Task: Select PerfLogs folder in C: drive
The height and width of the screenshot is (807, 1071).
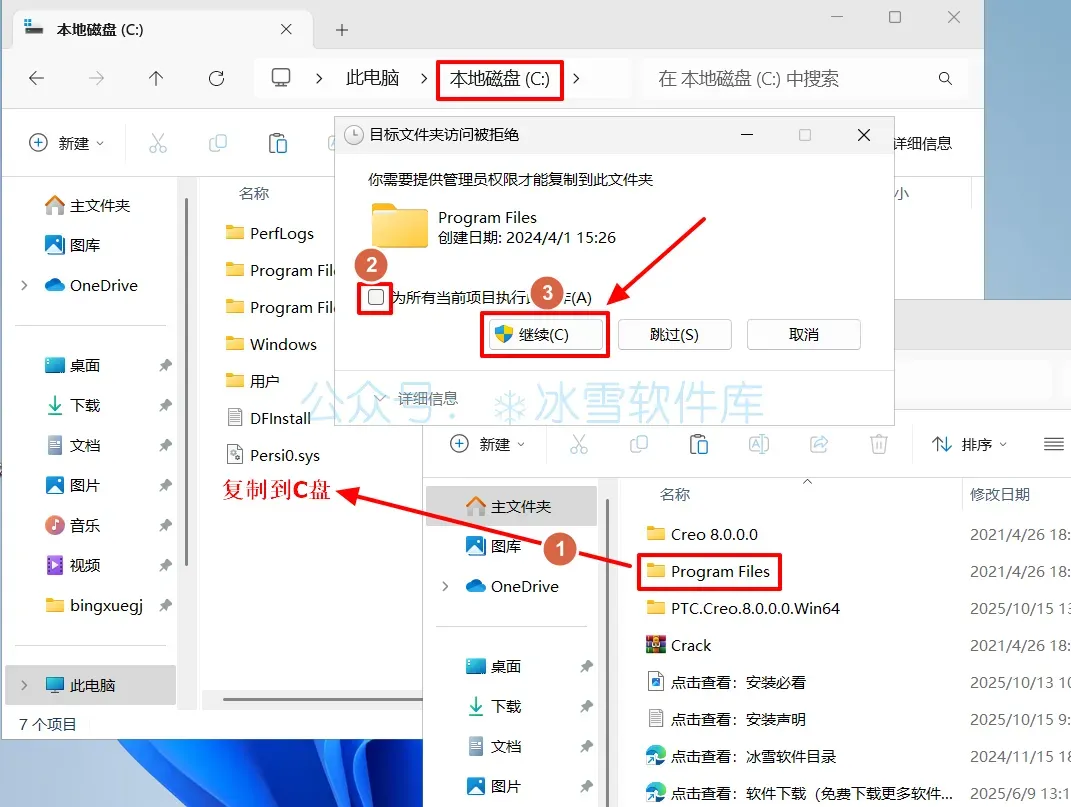Action: (270, 233)
